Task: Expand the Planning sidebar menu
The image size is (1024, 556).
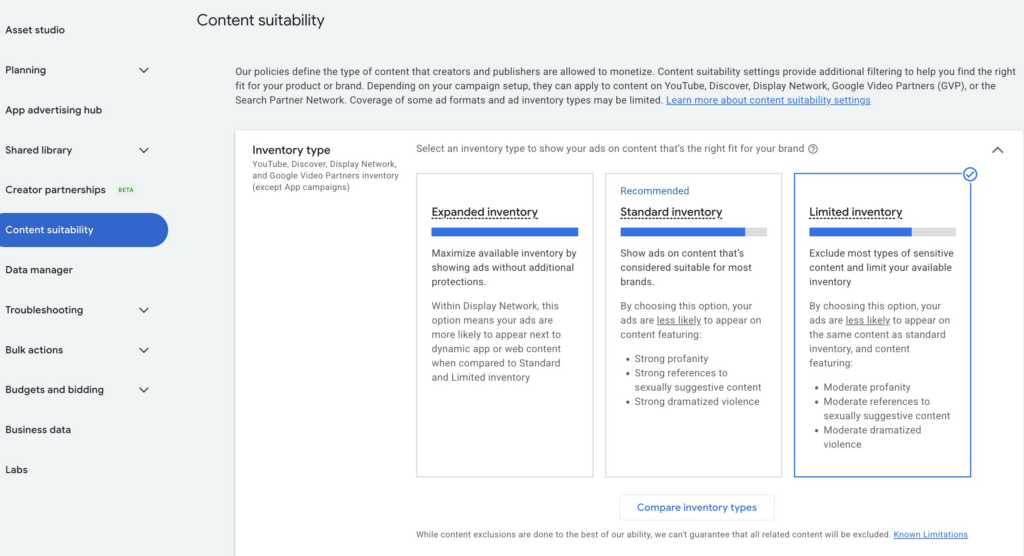Action: pos(143,70)
